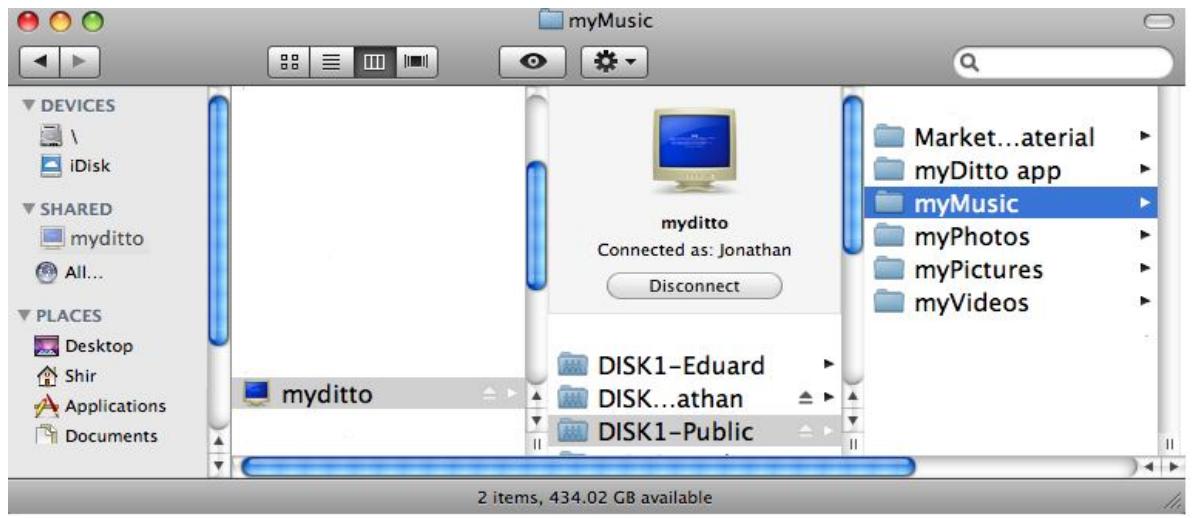The height and width of the screenshot is (518, 1196).
Task: Select the DISK...athan share
Action: (694, 398)
